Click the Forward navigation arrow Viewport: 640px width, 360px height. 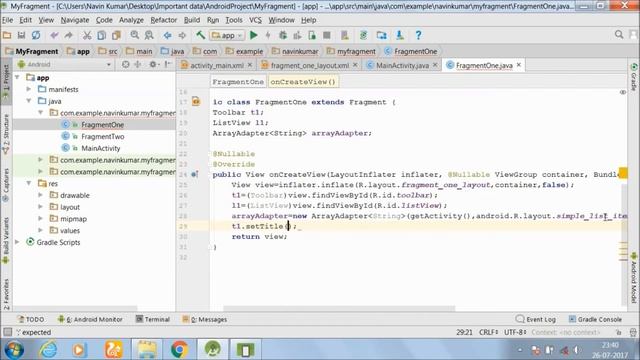pos(182,36)
